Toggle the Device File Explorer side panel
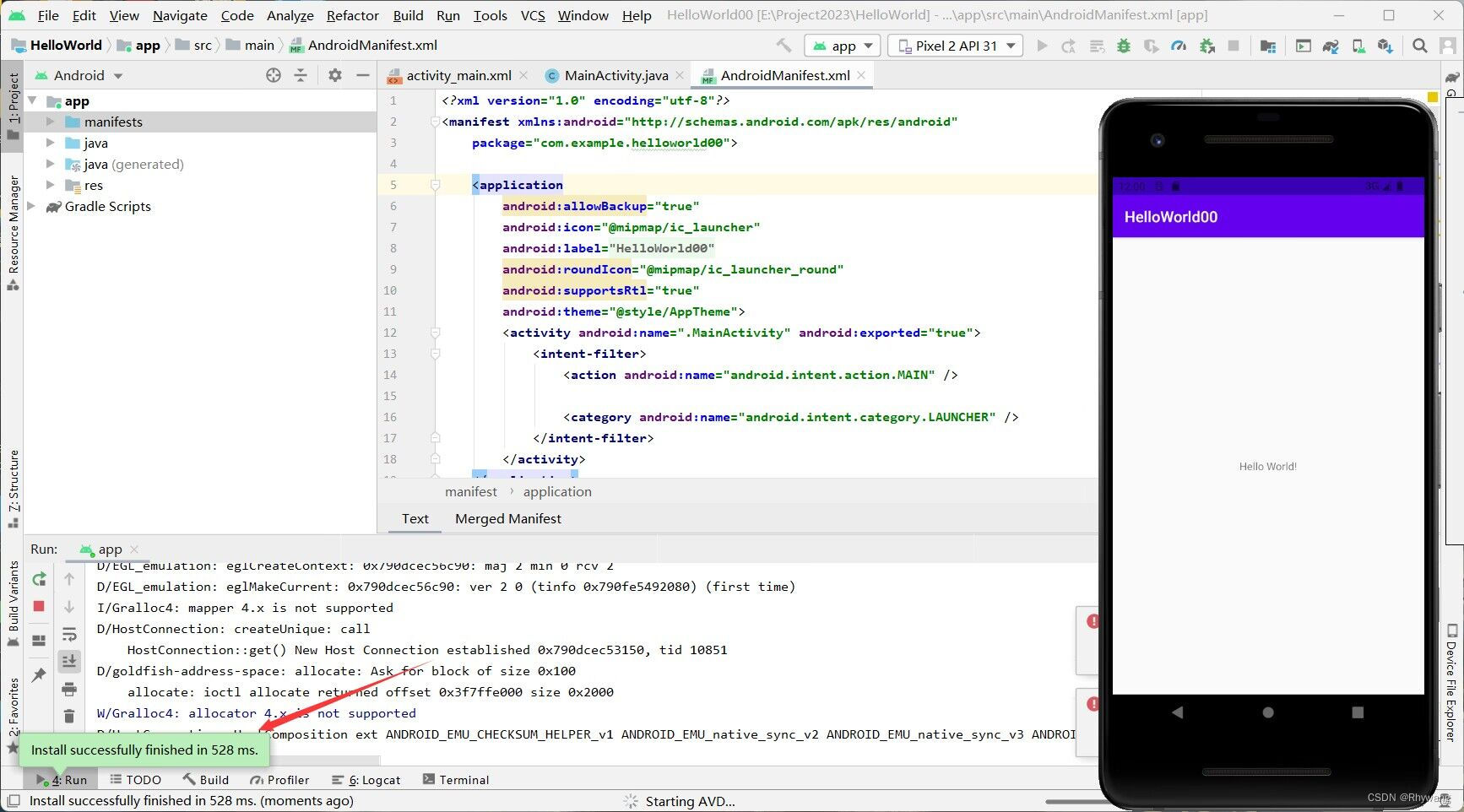This screenshot has width=1464, height=812. click(1451, 684)
